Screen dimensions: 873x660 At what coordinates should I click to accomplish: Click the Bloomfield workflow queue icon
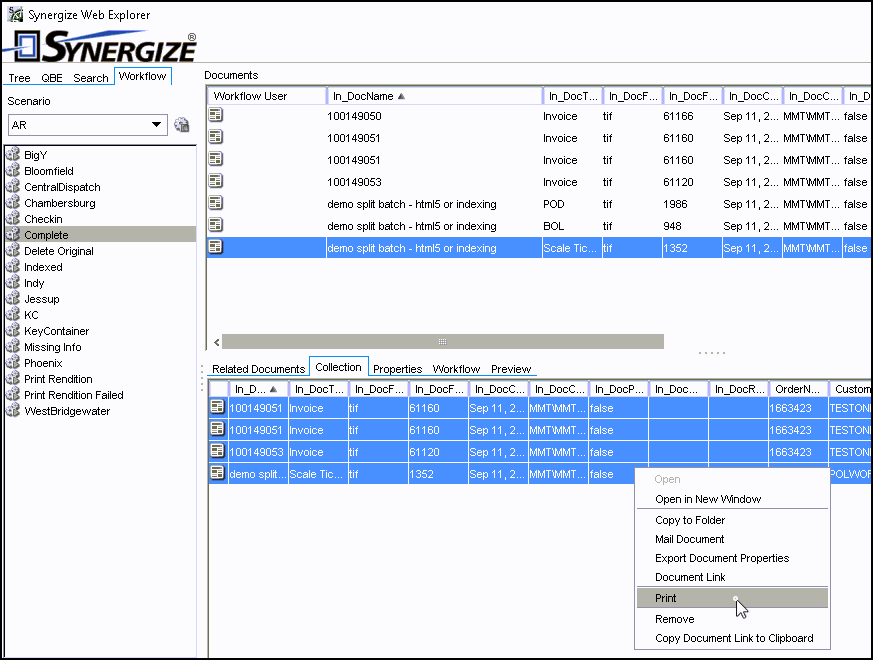click(13, 170)
